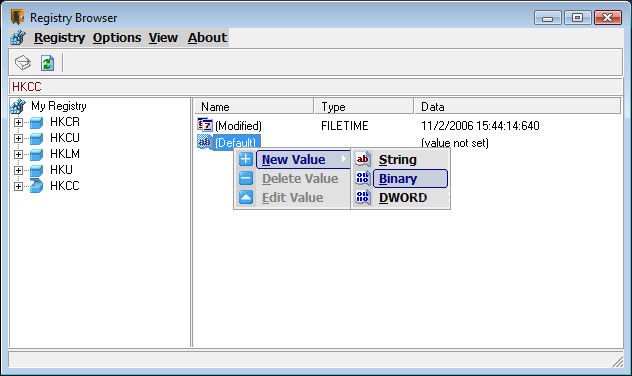Select the HKLM tree label
This screenshot has height=376, width=632.
tap(65, 154)
